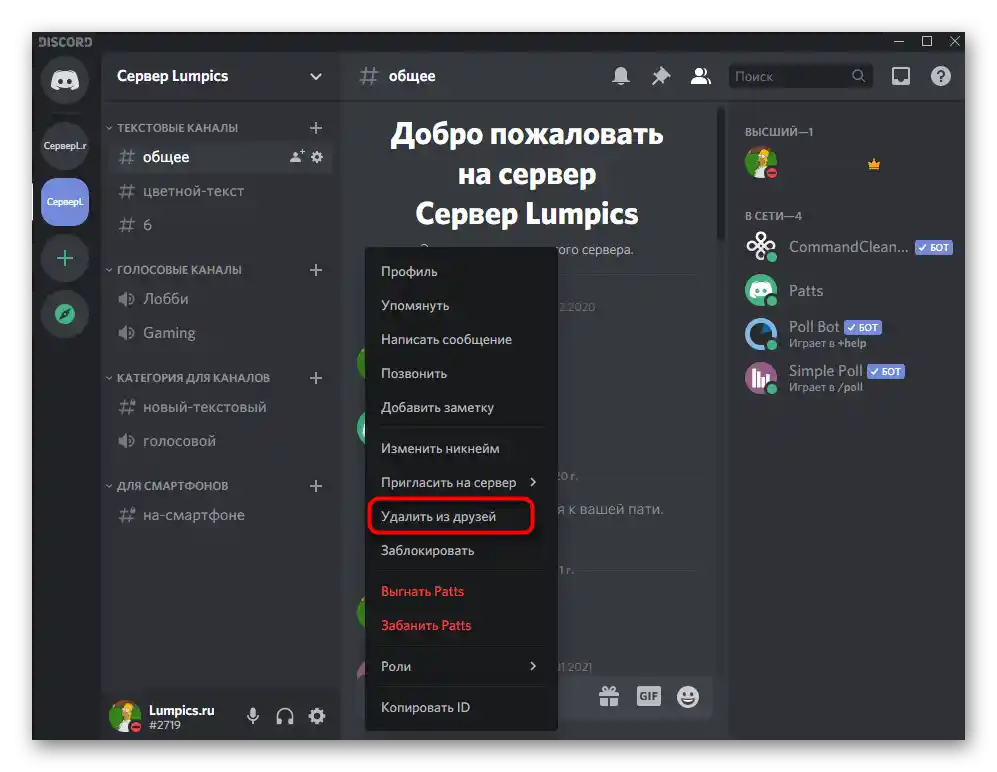Select the first СерверL.r server icon
The width and height of the screenshot is (997, 772).
click(65, 146)
